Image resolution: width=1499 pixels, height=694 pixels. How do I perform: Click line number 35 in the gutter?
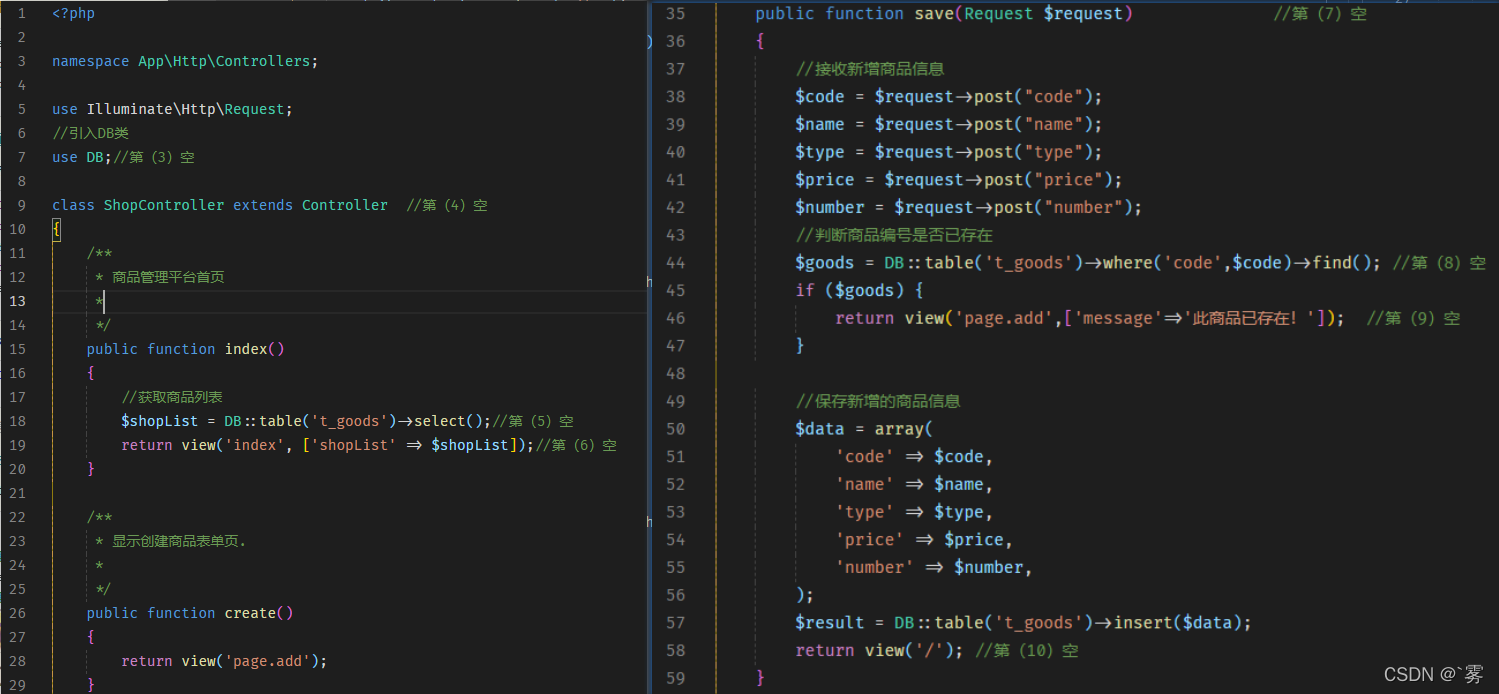(675, 14)
